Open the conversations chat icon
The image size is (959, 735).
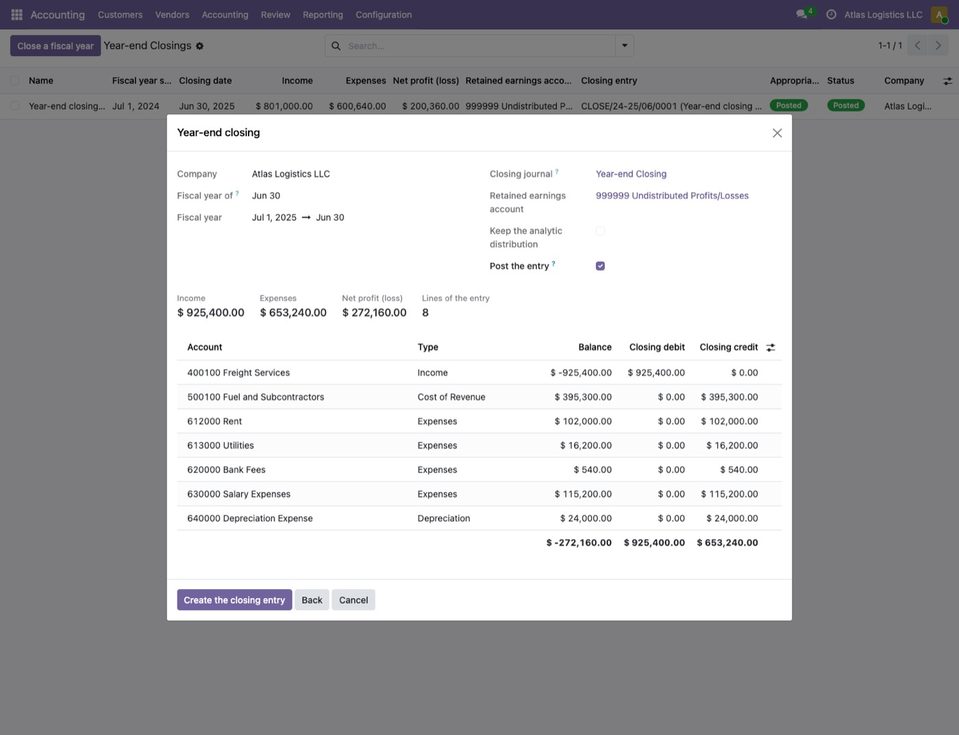point(801,14)
